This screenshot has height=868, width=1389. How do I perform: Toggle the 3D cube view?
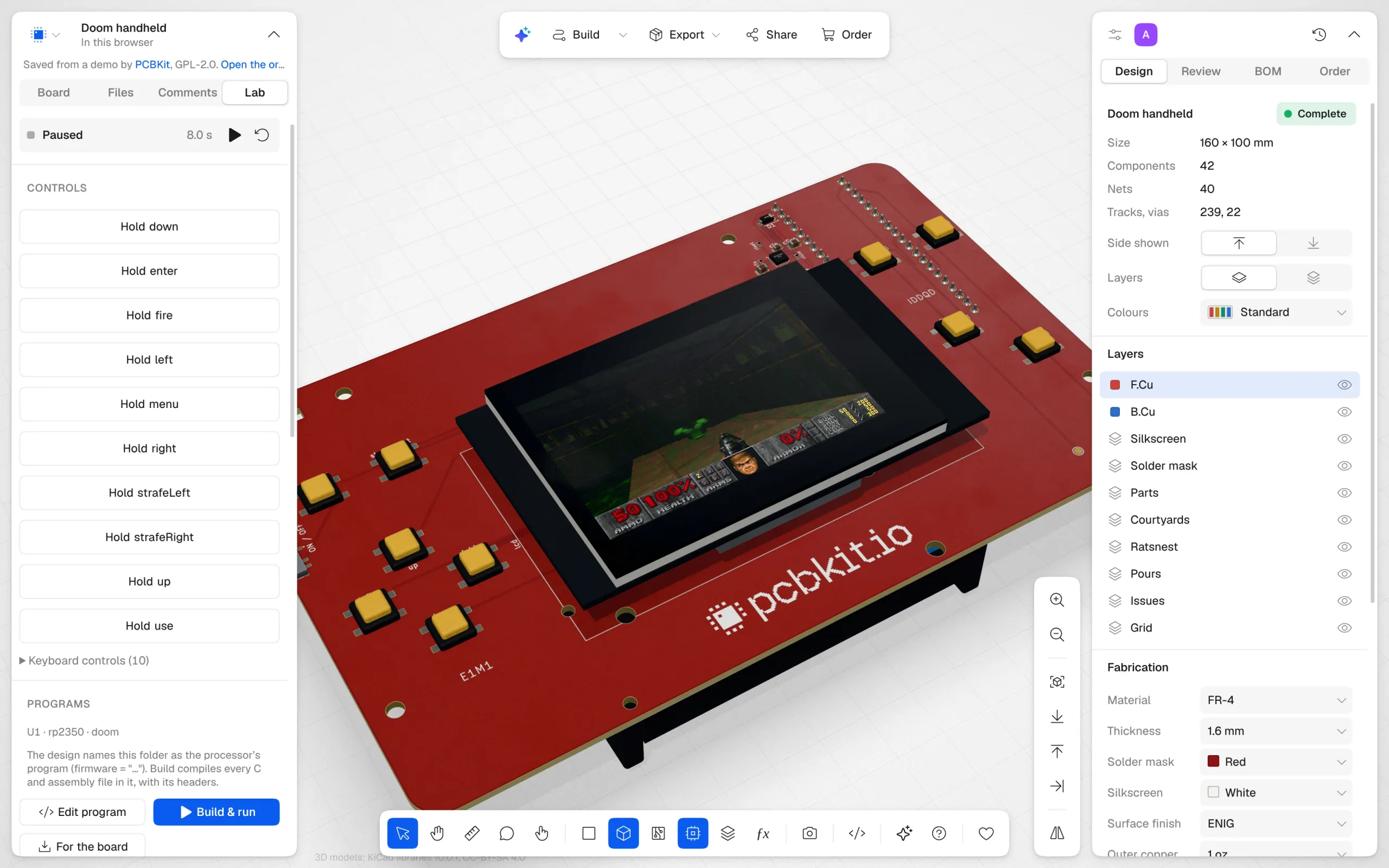pos(623,833)
